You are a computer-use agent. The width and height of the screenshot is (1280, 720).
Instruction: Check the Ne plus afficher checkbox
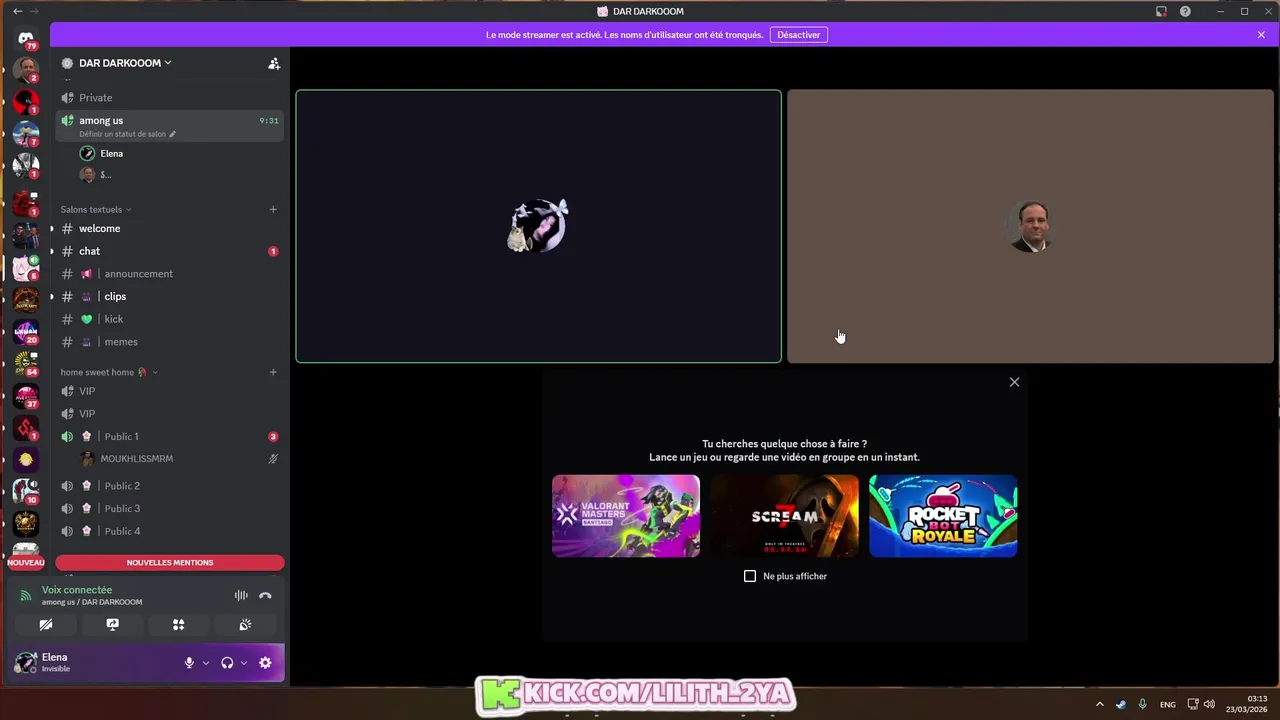pyautogui.click(x=750, y=576)
